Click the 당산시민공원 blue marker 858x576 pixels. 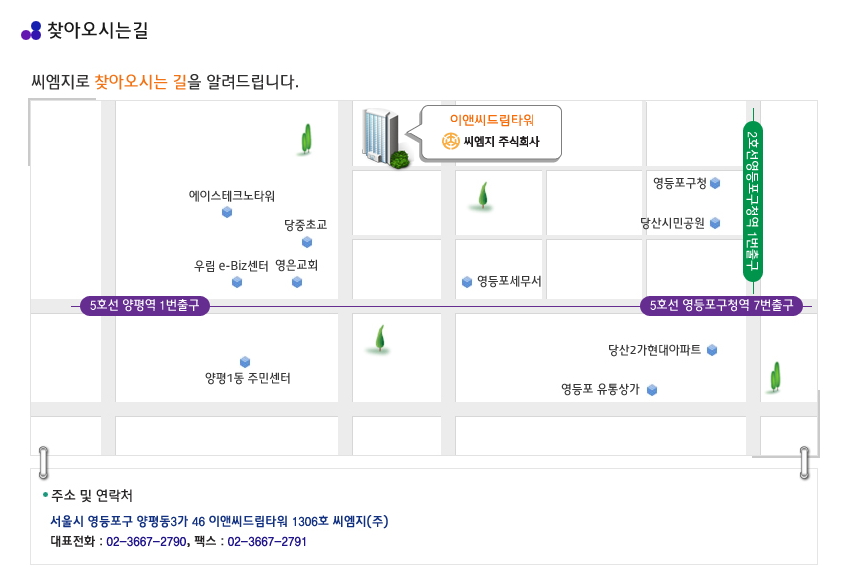pos(715,223)
